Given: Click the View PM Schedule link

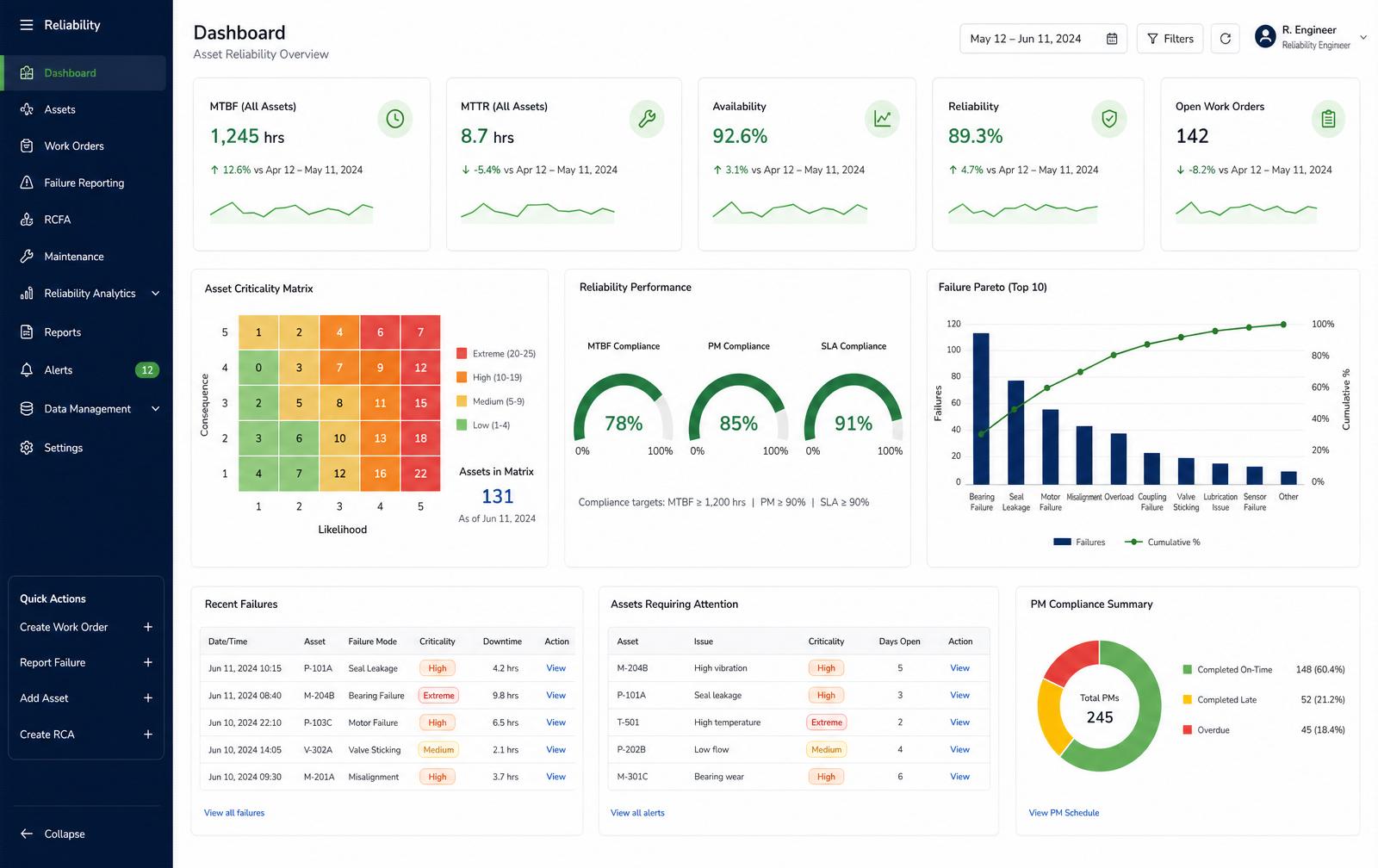Looking at the screenshot, I should [1064, 813].
